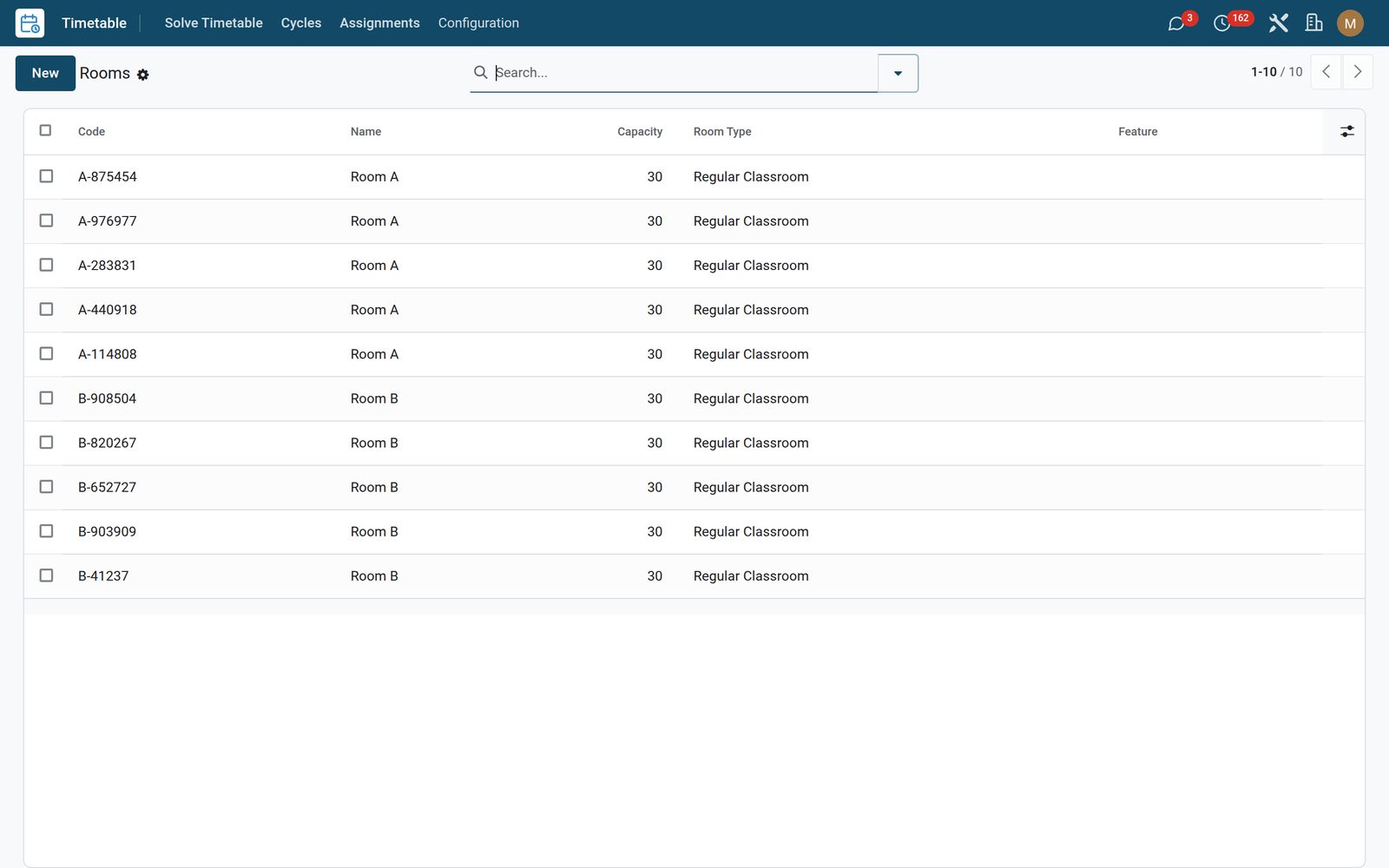Open the room record A-114808
The width and height of the screenshot is (1389, 868).
coord(108,354)
